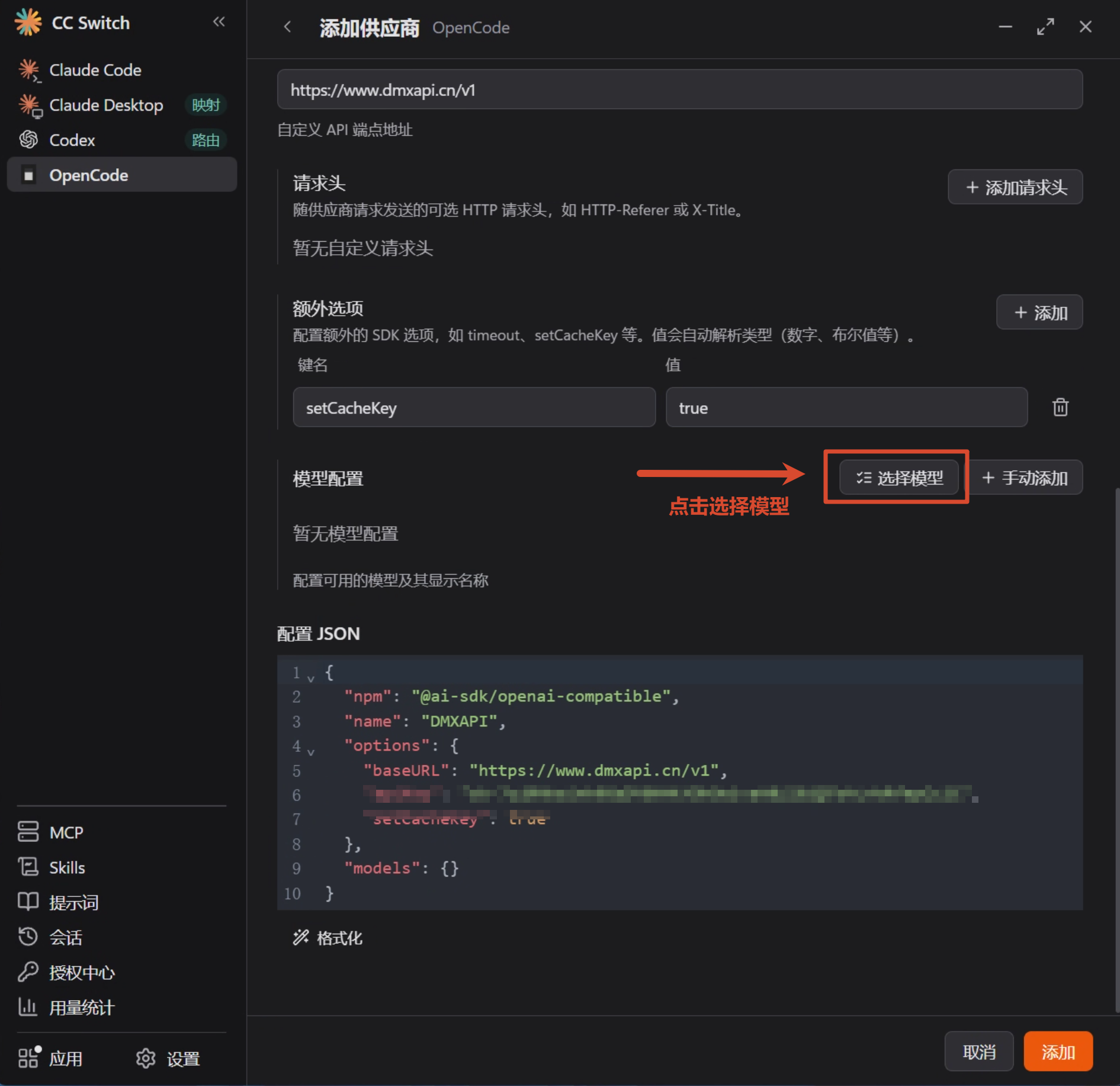
Task: Switch to Codex in the sidebar
Action: [121, 140]
